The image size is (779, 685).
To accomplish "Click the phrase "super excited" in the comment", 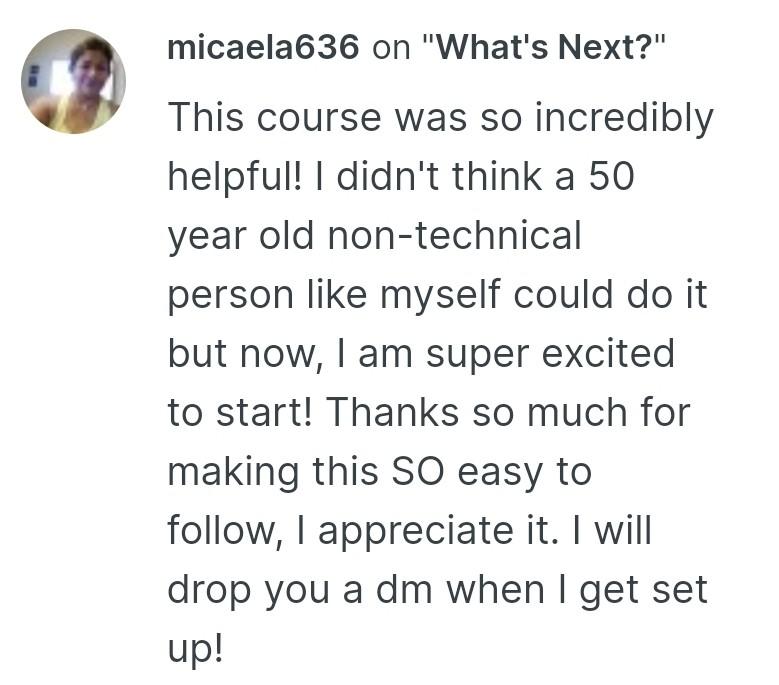I will tap(550, 355).
